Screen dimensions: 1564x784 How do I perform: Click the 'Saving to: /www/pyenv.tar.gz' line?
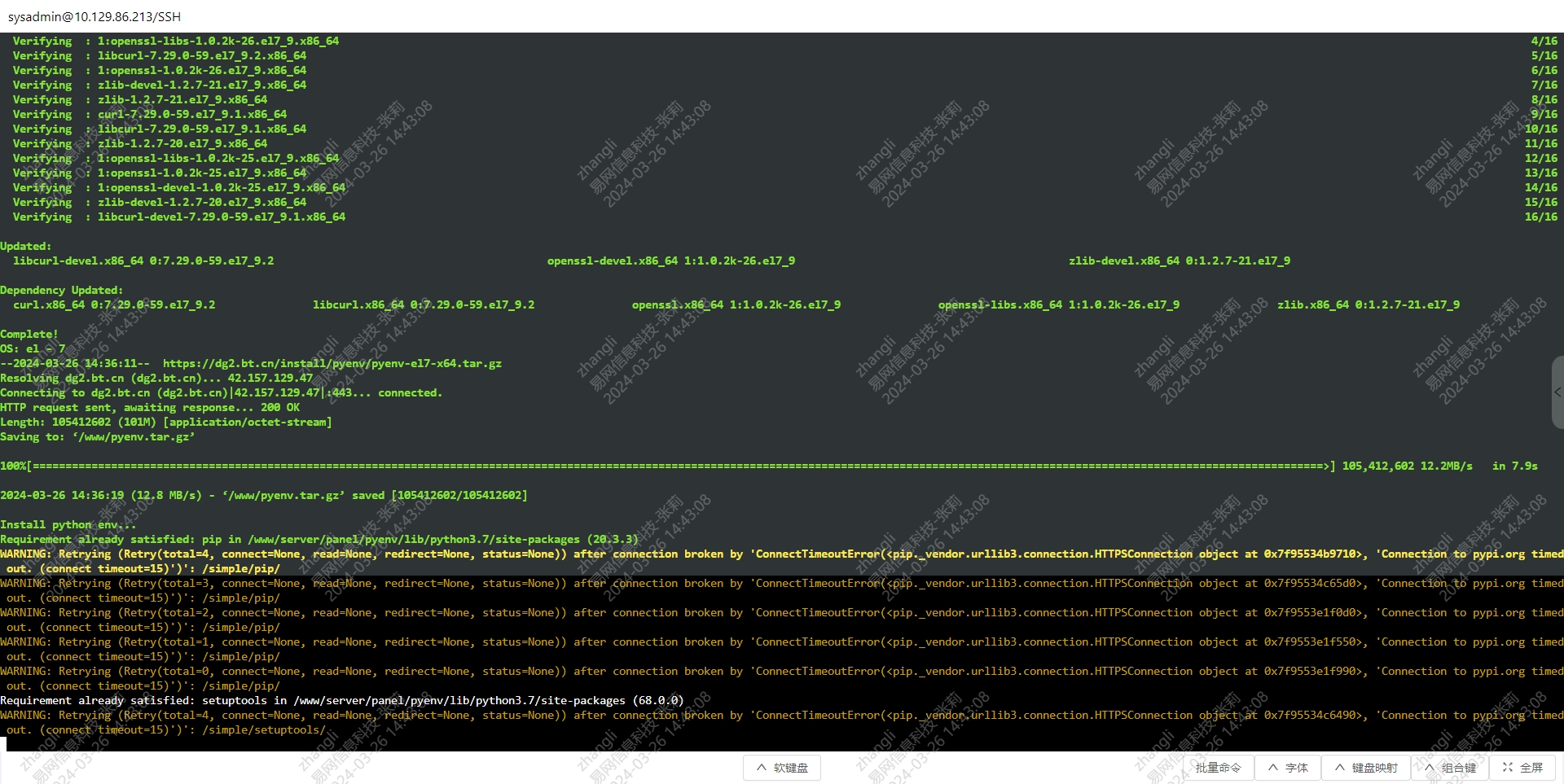point(98,436)
